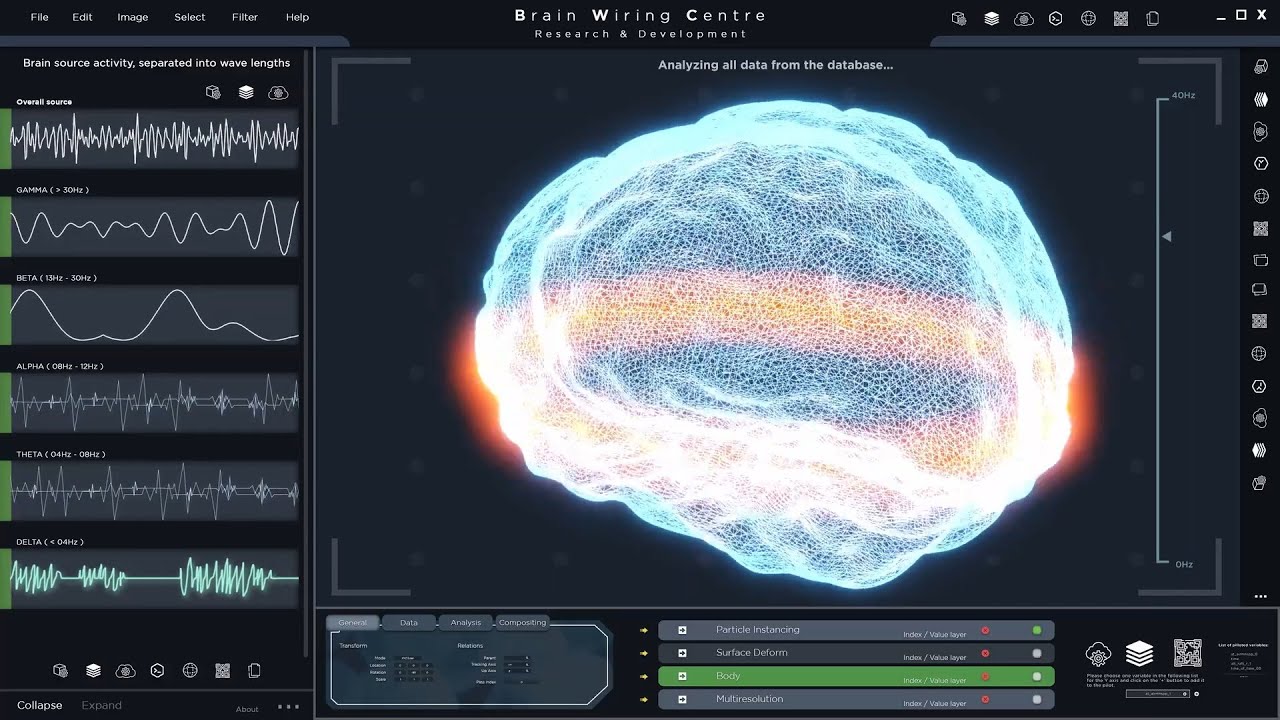This screenshot has height=720, width=1280.
Task: Open the Image menu
Action: 133,17
